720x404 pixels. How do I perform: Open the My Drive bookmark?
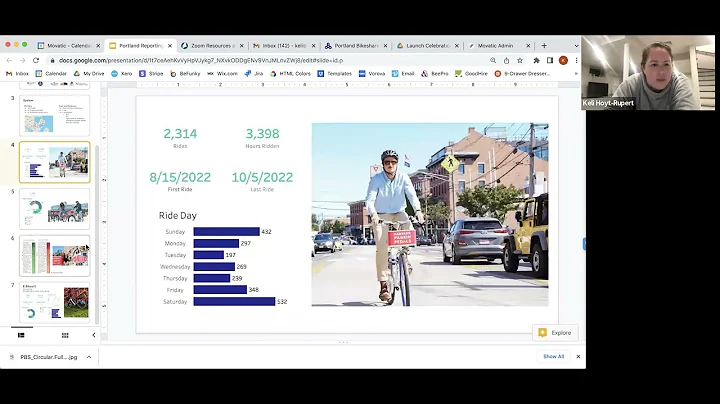click(x=89, y=73)
